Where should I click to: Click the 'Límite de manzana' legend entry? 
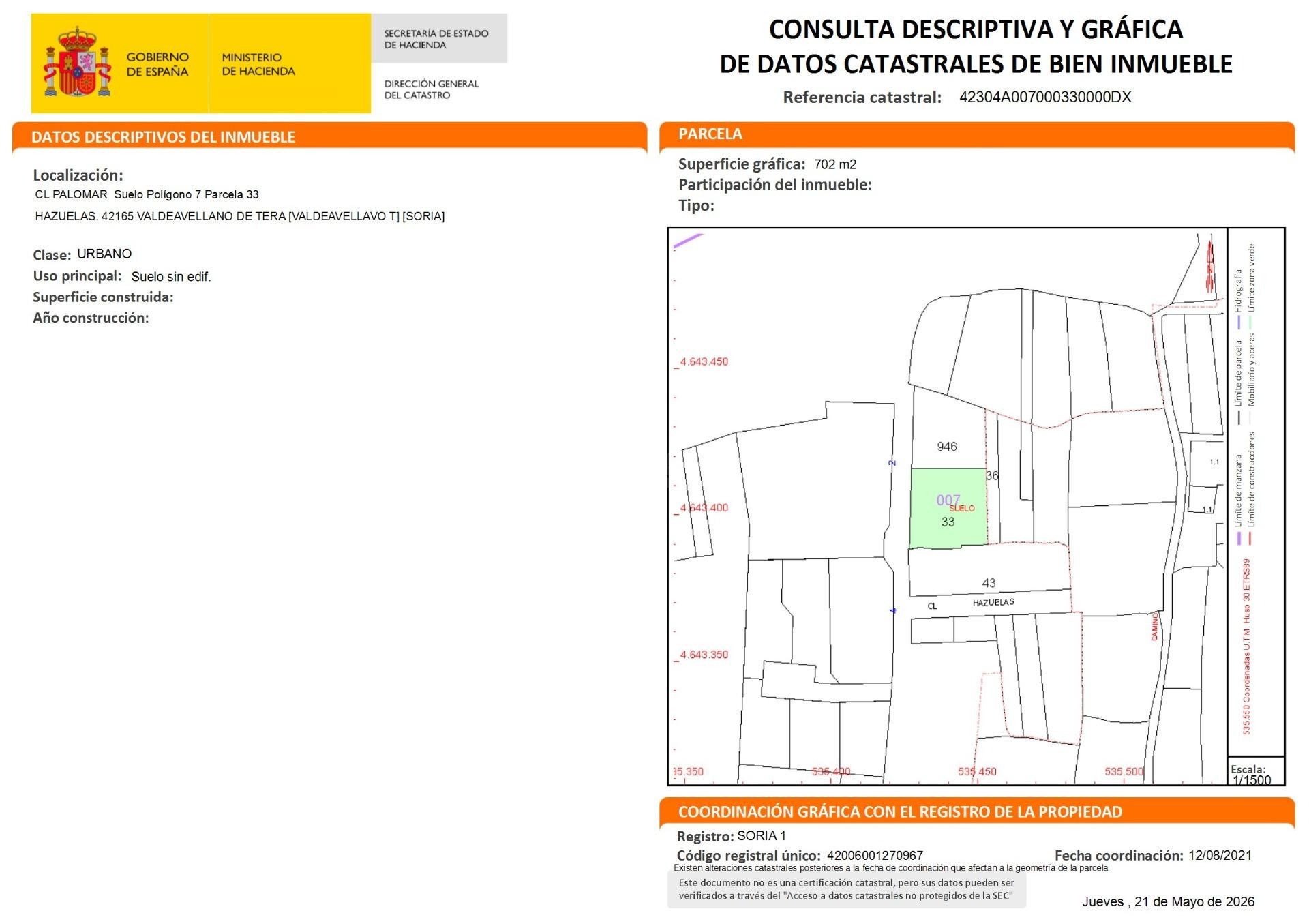click(1238, 500)
